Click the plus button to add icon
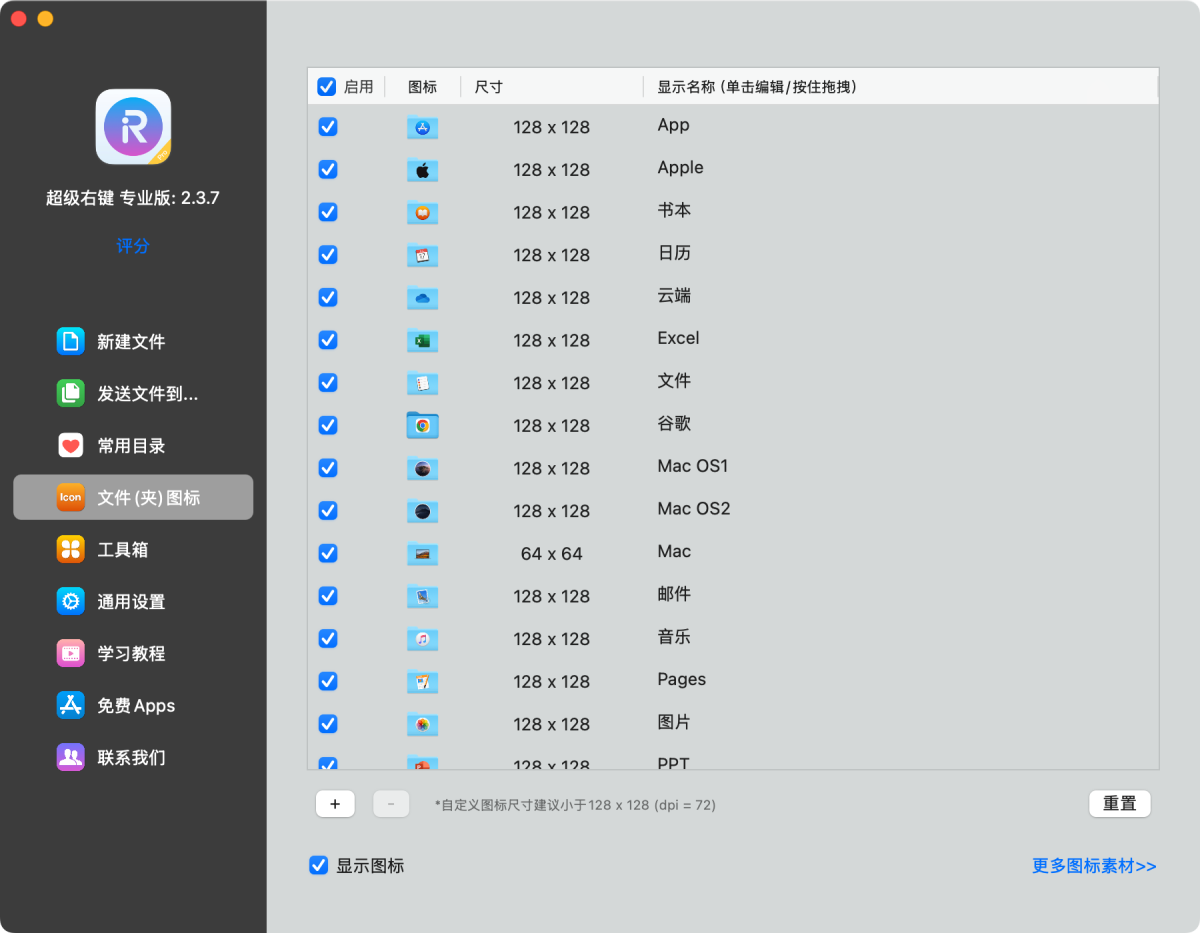Image resolution: width=1200 pixels, height=933 pixels. 335,804
